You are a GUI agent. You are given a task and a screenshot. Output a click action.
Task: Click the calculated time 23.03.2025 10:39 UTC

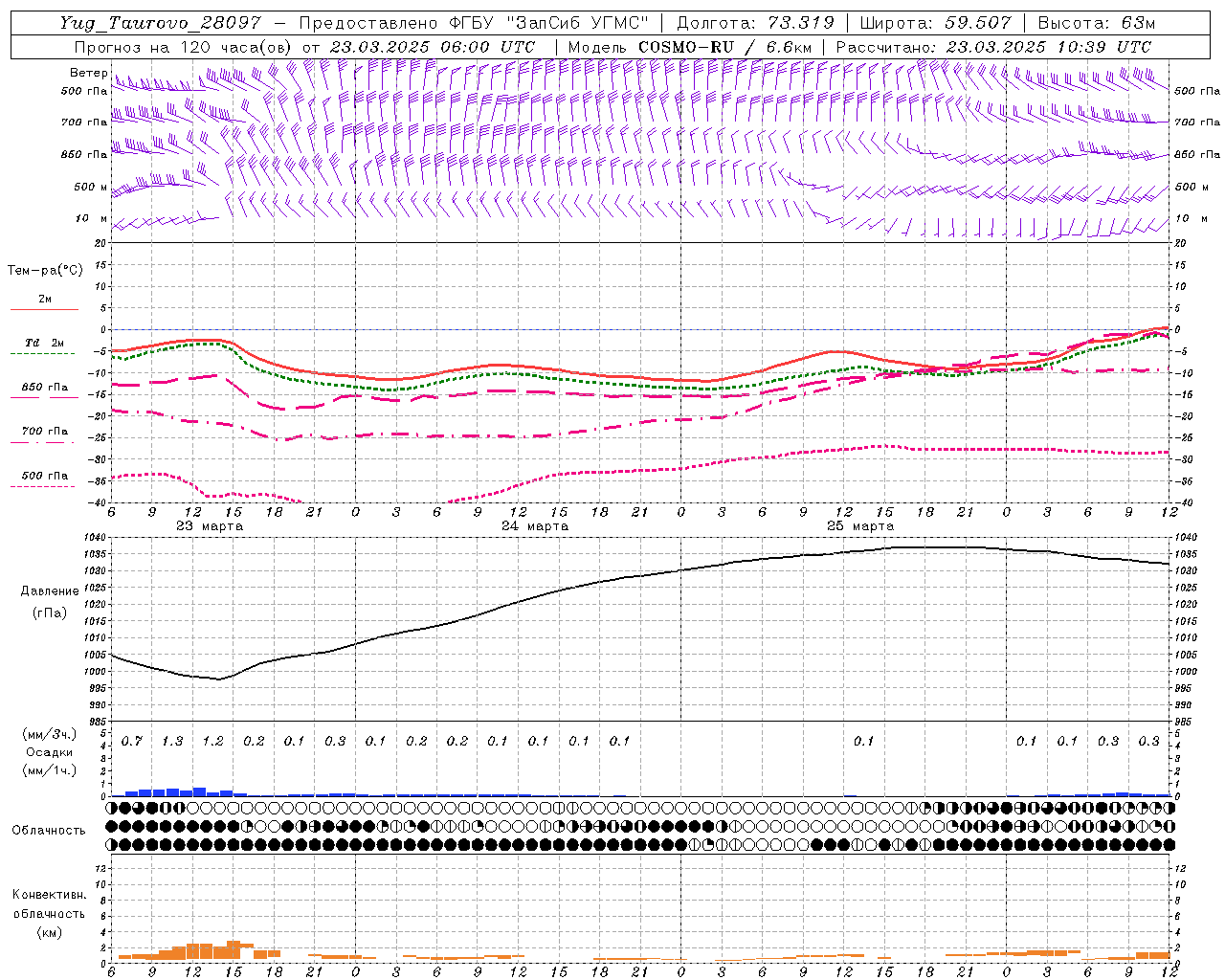(x=1048, y=47)
